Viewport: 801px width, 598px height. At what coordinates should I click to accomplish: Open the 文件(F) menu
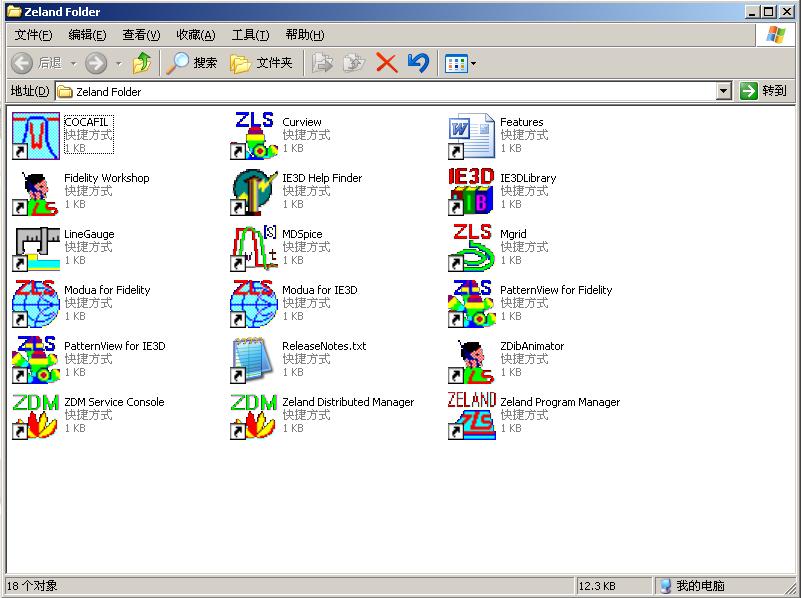point(33,35)
